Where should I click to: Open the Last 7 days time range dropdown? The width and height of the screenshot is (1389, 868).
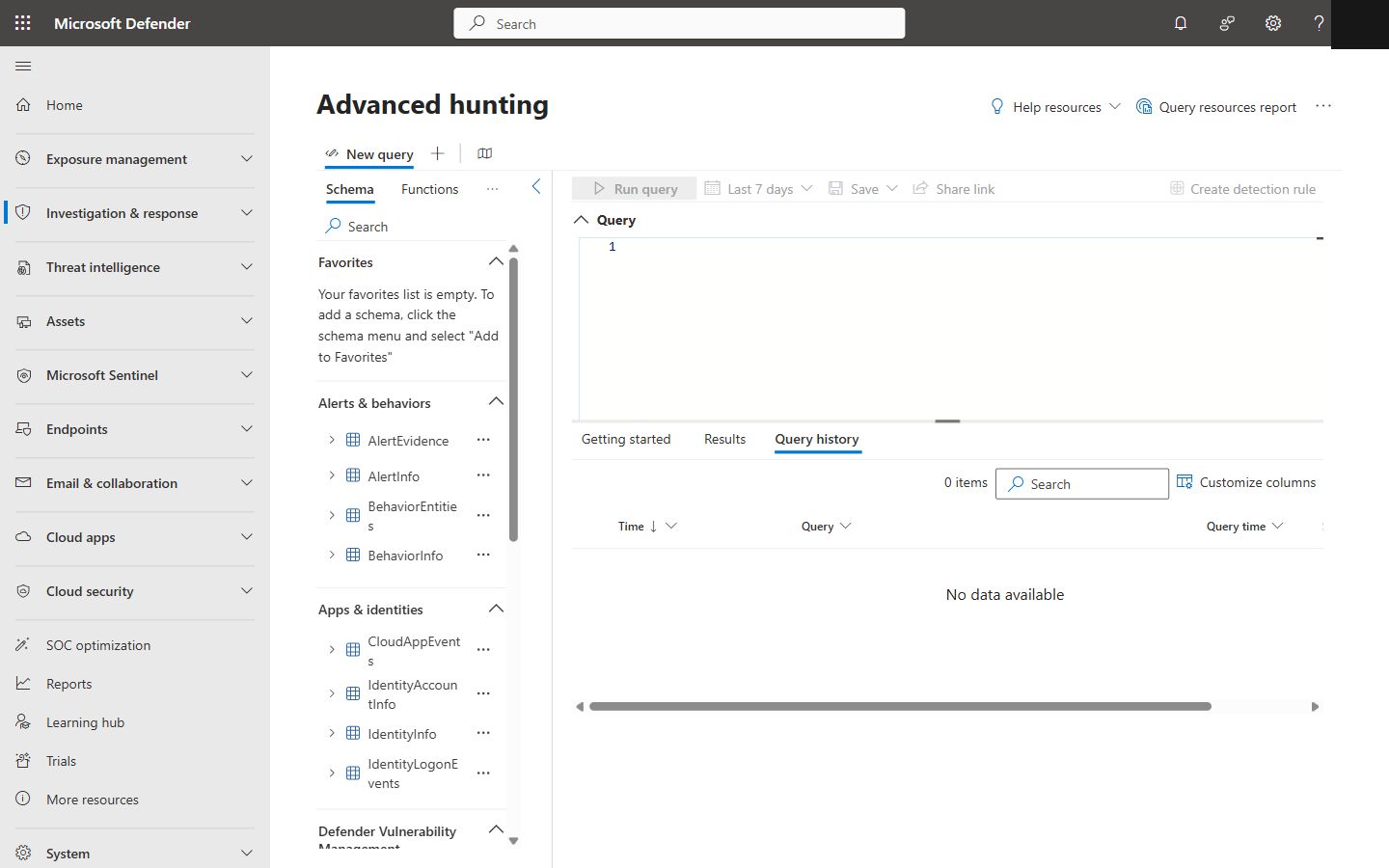[x=759, y=188]
